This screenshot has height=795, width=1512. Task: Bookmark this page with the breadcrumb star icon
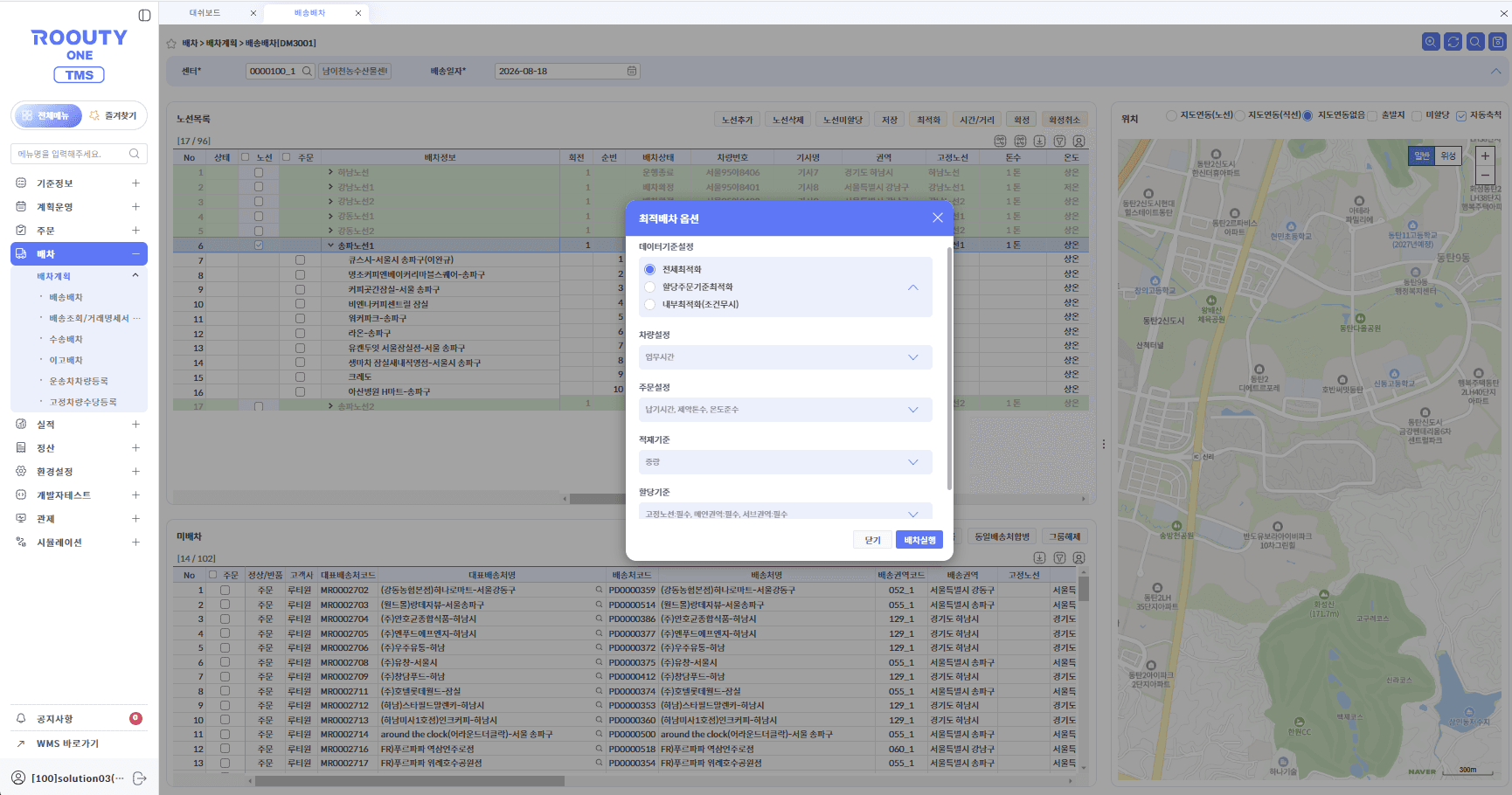coord(171,43)
